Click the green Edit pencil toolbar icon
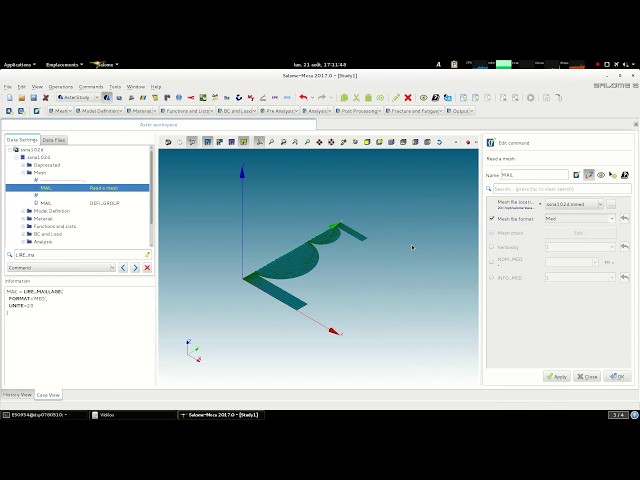The height and width of the screenshot is (480, 640). click(396, 98)
